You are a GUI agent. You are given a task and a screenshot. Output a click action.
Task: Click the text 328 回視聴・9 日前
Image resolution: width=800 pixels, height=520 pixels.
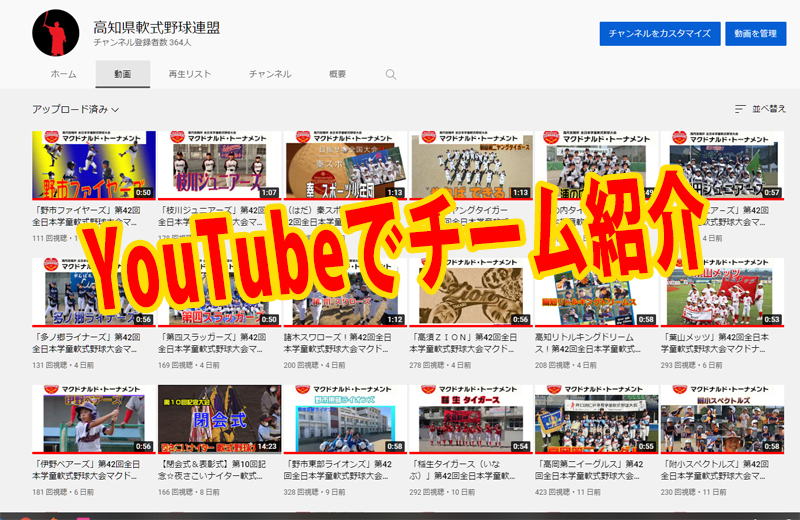pos(314,492)
